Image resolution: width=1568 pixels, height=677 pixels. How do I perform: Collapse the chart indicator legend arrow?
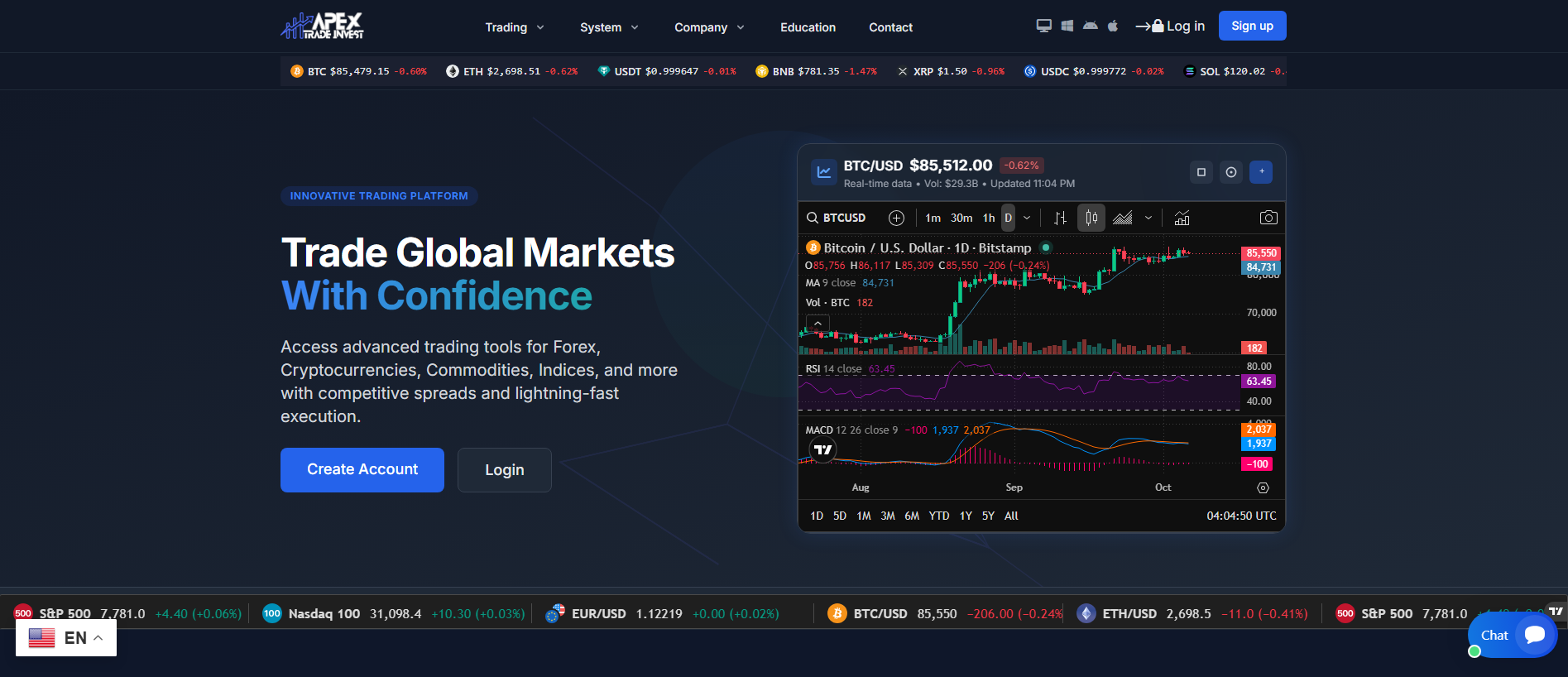(818, 324)
